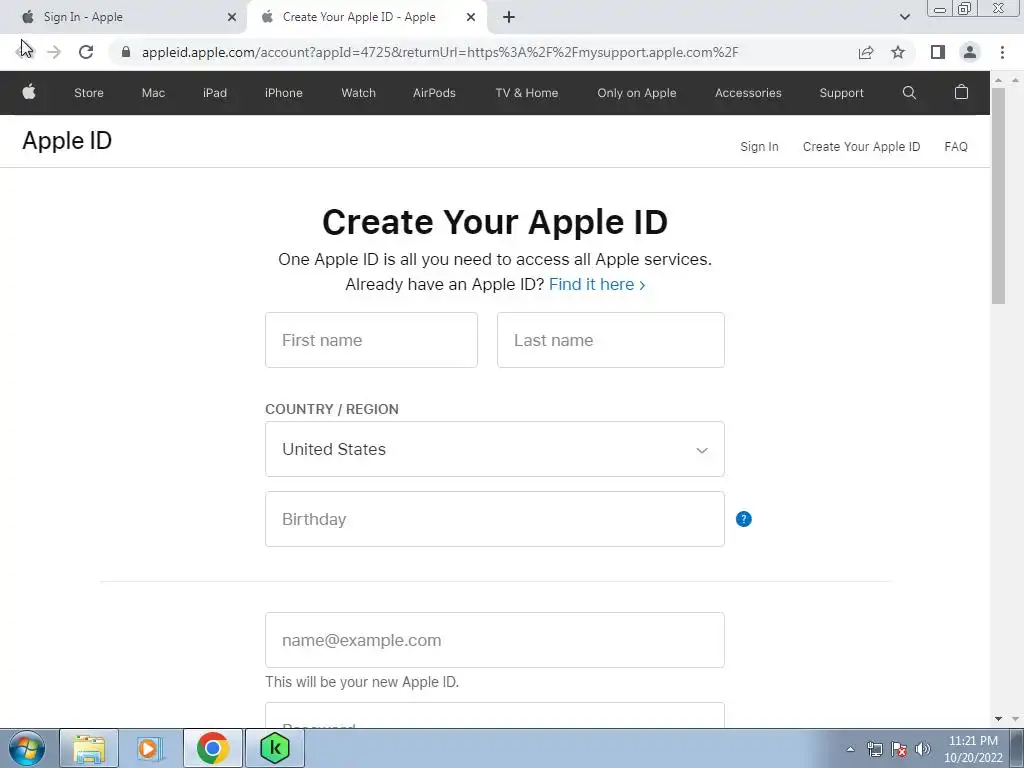Viewport: 1024px width, 768px height.
Task: Open the Watch menu item
Action: point(359,93)
